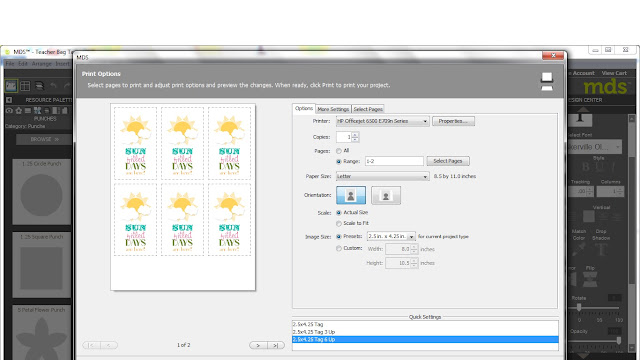Adjust the Width spinner arrows

414,249
